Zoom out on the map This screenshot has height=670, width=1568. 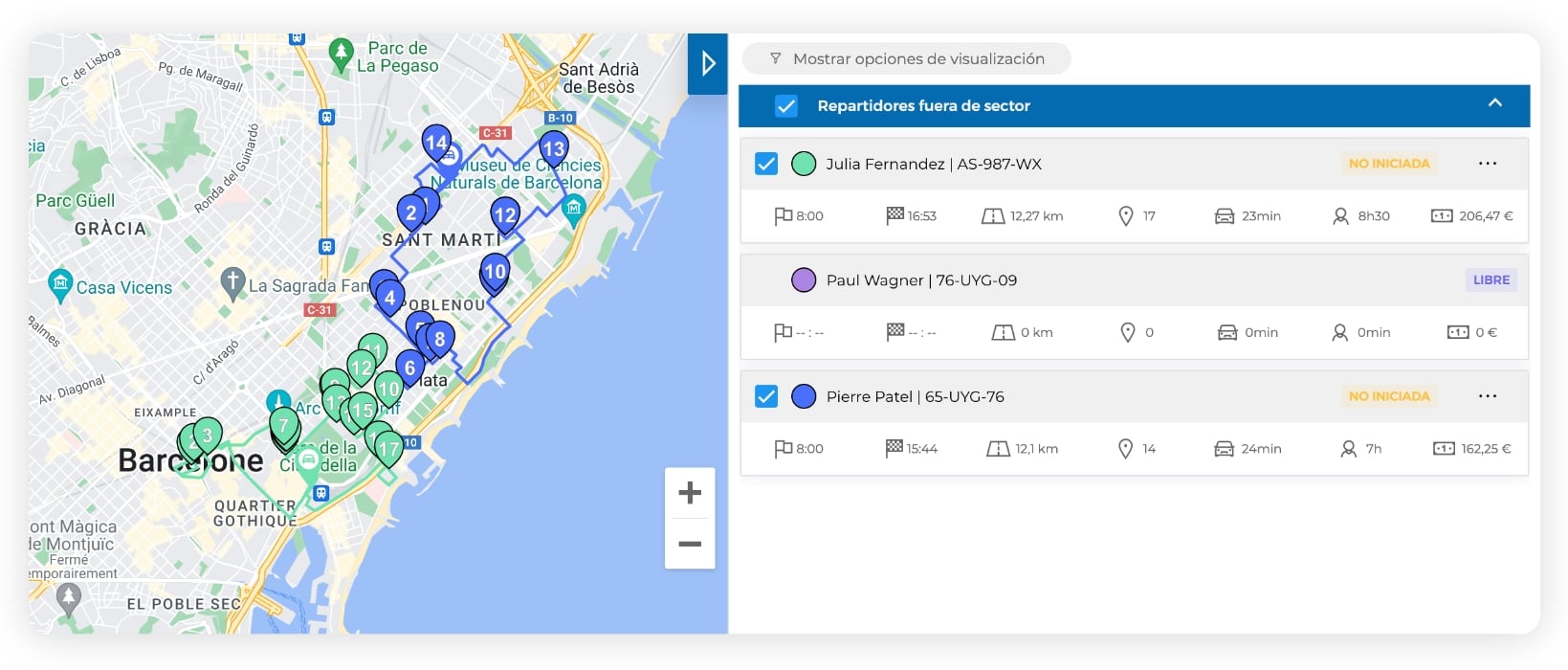pos(690,544)
